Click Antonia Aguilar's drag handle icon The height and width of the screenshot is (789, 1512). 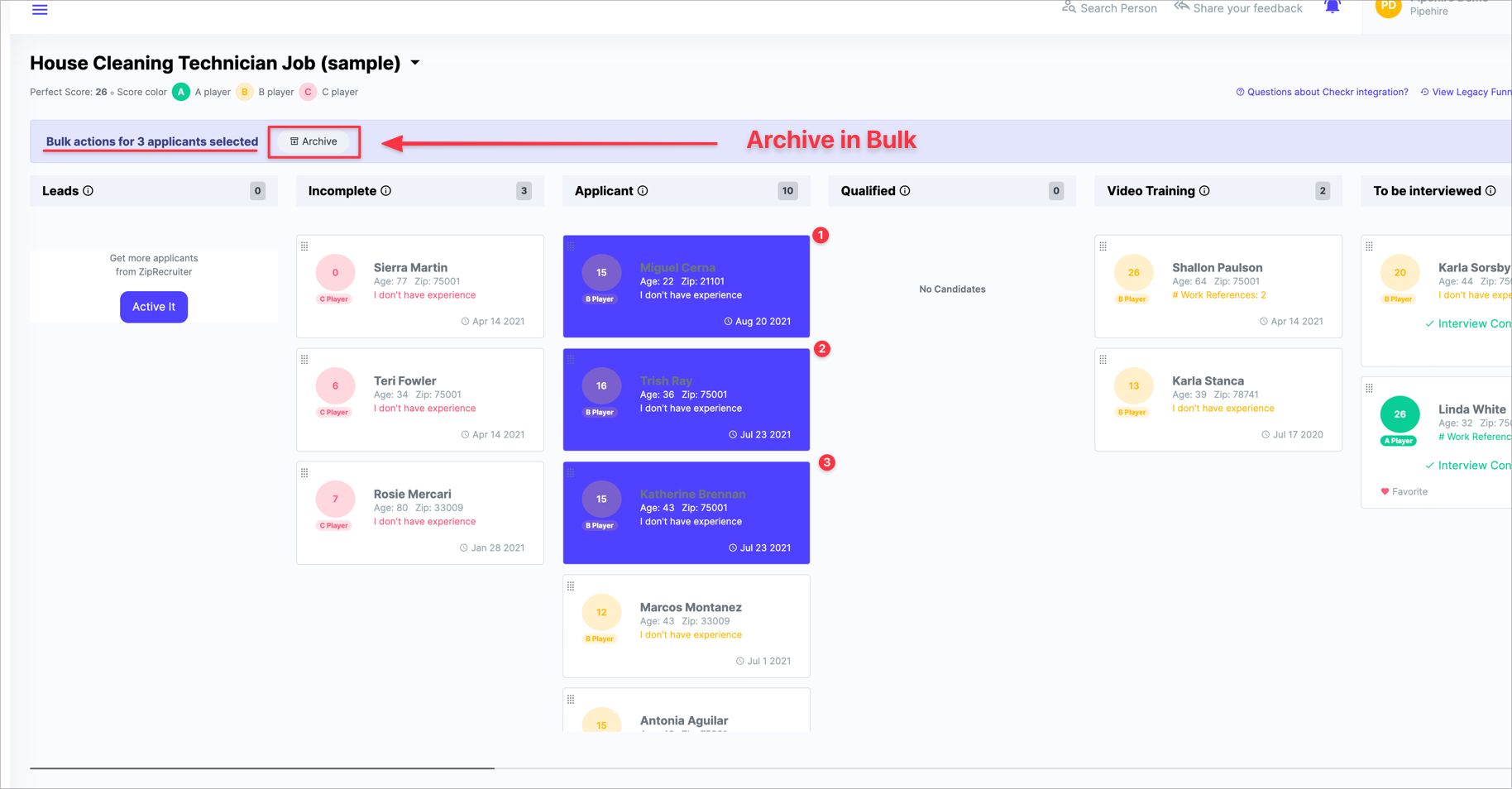[571, 700]
